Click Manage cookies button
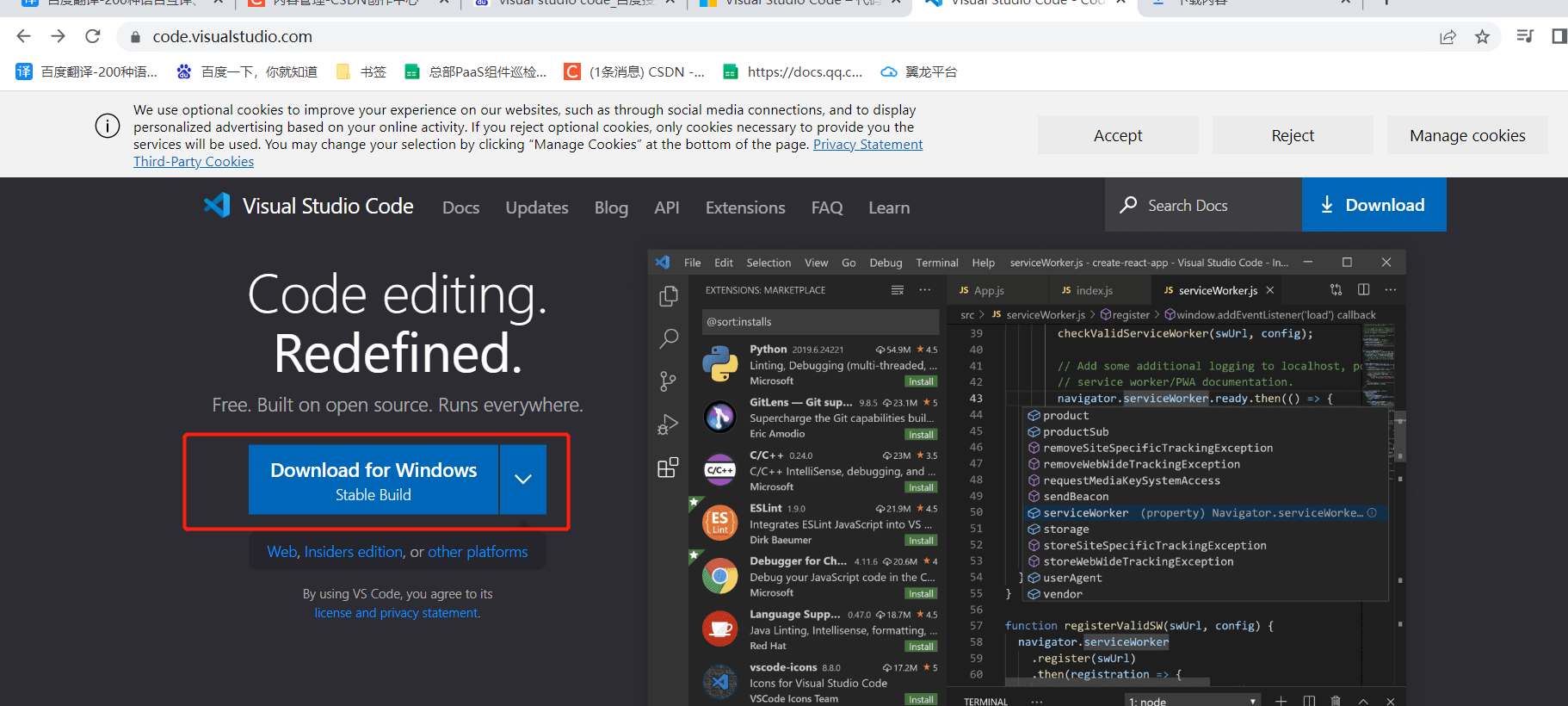The width and height of the screenshot is (1568, 706). pyautogui.click(x=1467, y=135)
